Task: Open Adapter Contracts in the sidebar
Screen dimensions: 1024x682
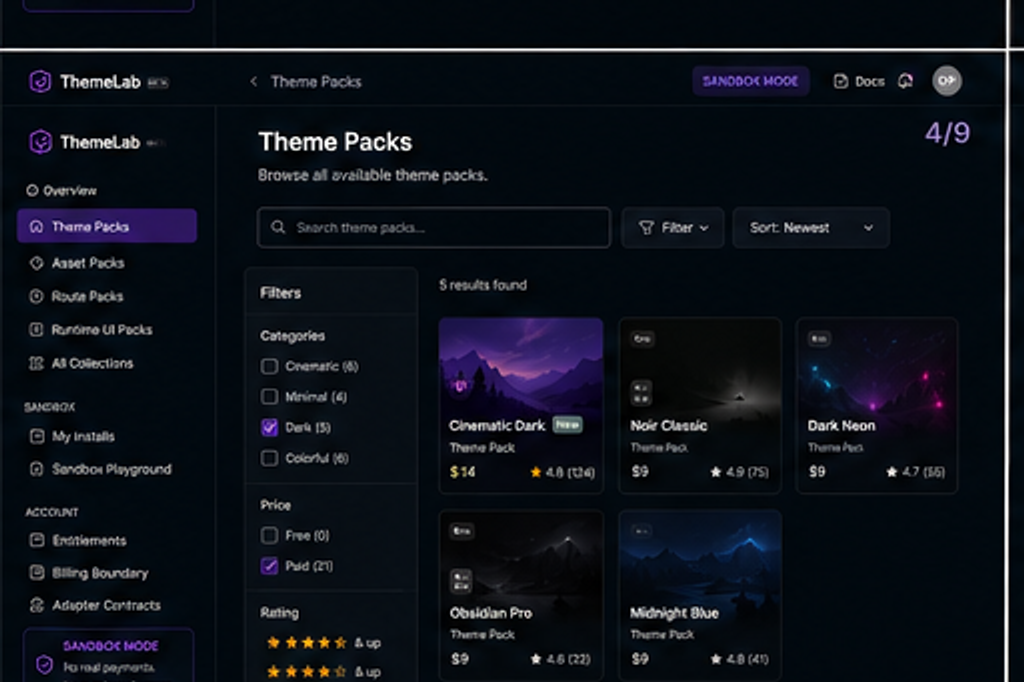Action: pyautogui.click(x=95, y=606)
